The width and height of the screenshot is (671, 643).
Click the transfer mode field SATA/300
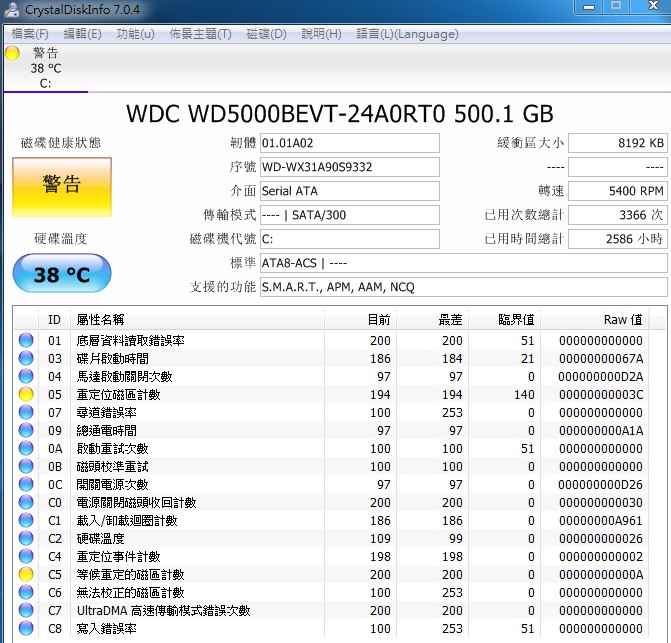[350, 215]
